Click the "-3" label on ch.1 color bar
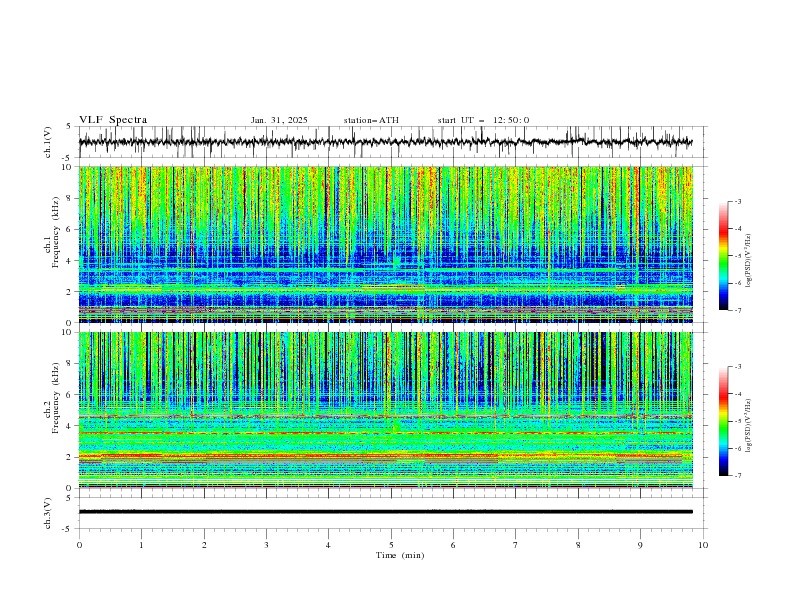The width and height of the screenshot is (792, 612). [x=738, y=201]
